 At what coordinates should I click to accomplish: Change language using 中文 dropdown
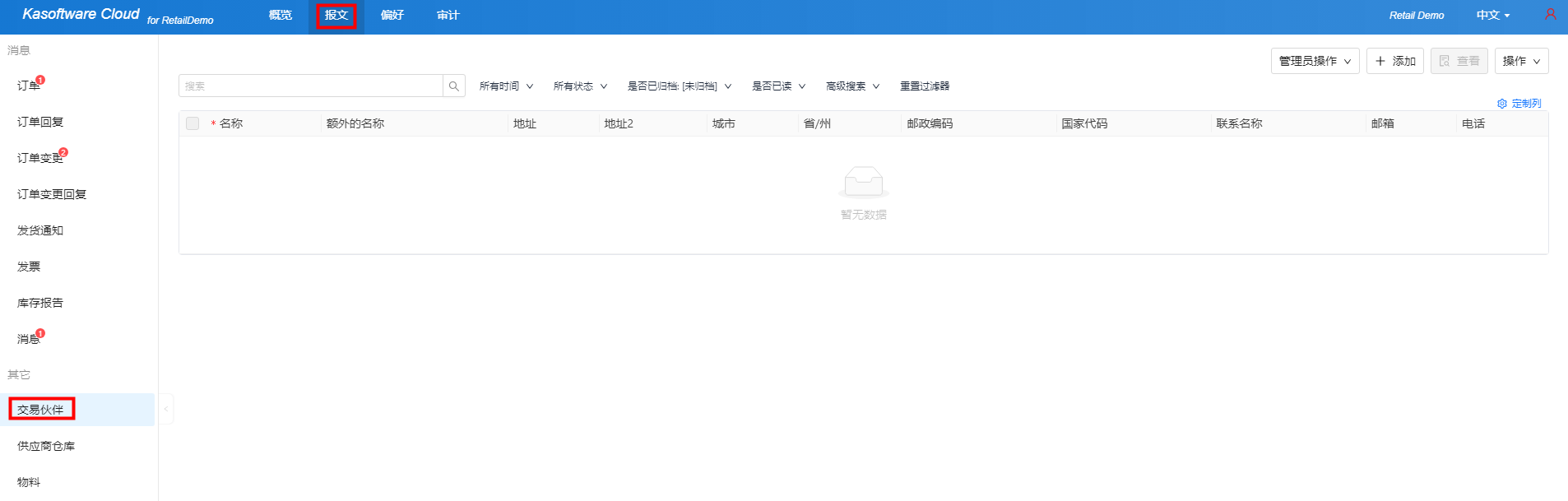point(1492,16)
